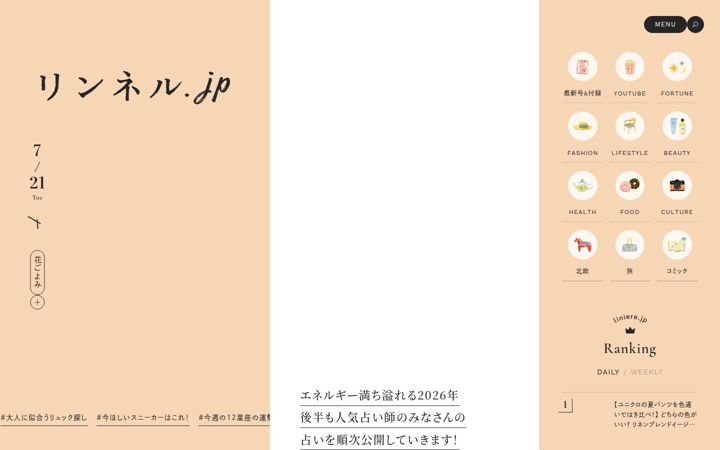
Task: Open the MENU button
Action: 665,24
